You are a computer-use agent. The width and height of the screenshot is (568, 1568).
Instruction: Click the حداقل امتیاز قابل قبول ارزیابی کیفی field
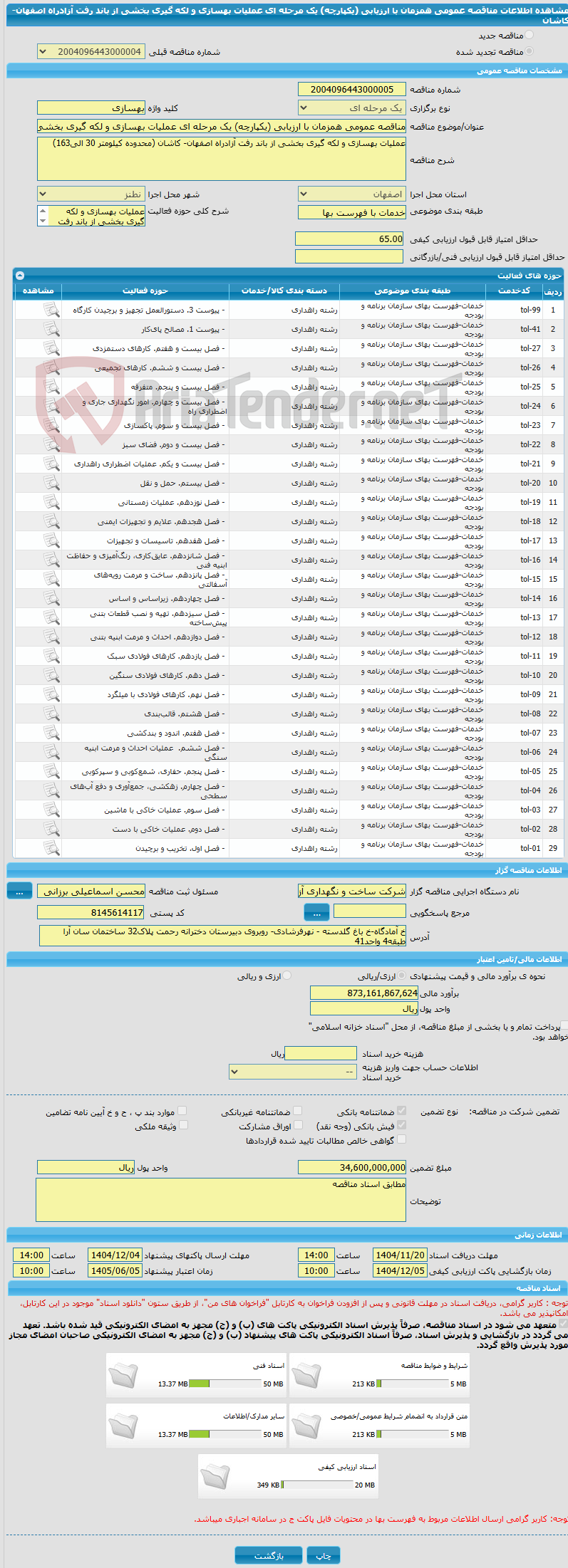click(x=349, y=239)
